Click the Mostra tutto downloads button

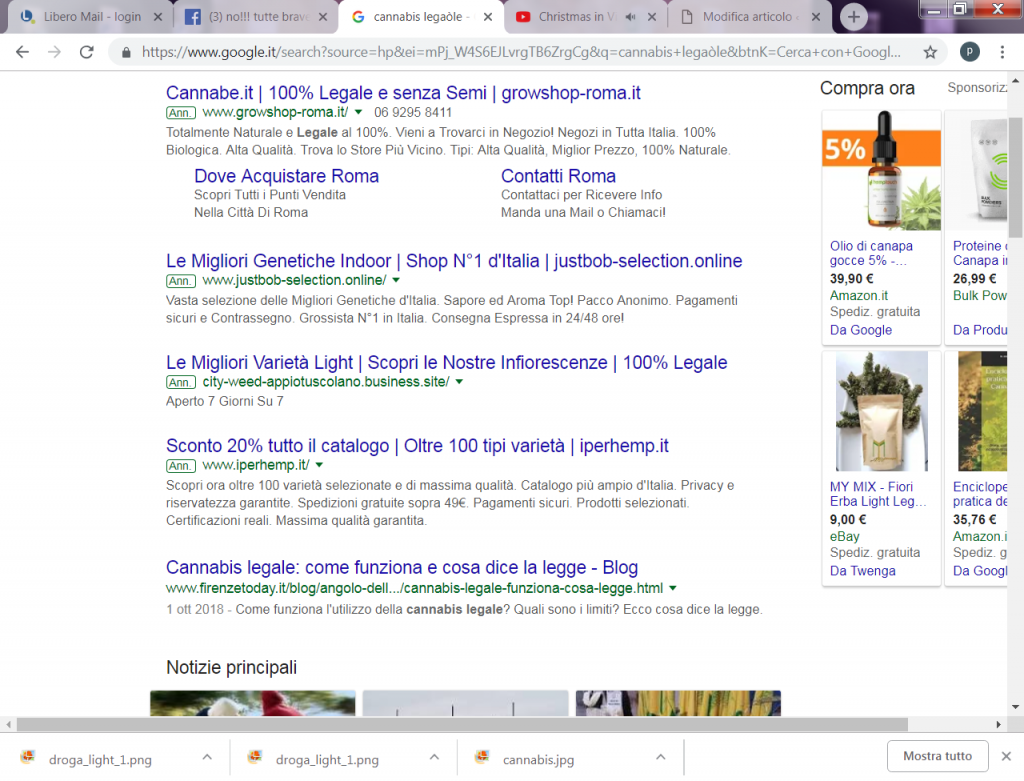click(x=937, y=756)
